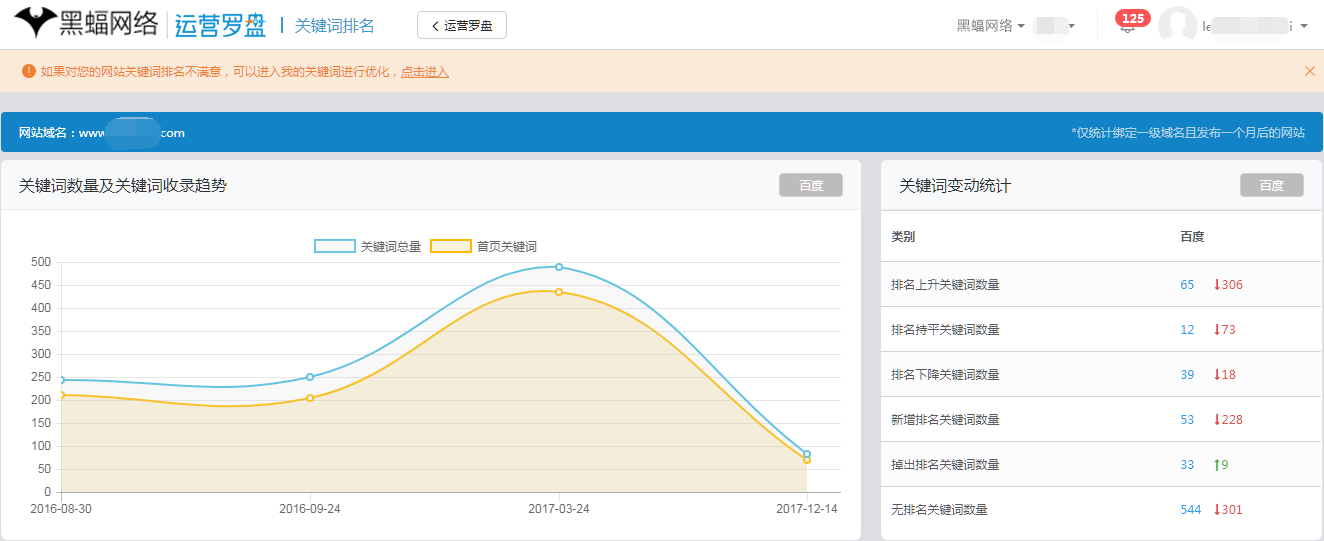Viewport: 1324px width, 541px height.
Task: Select 百度 in 关键词变动统计 panel
Action: (x=1271, y=185)
